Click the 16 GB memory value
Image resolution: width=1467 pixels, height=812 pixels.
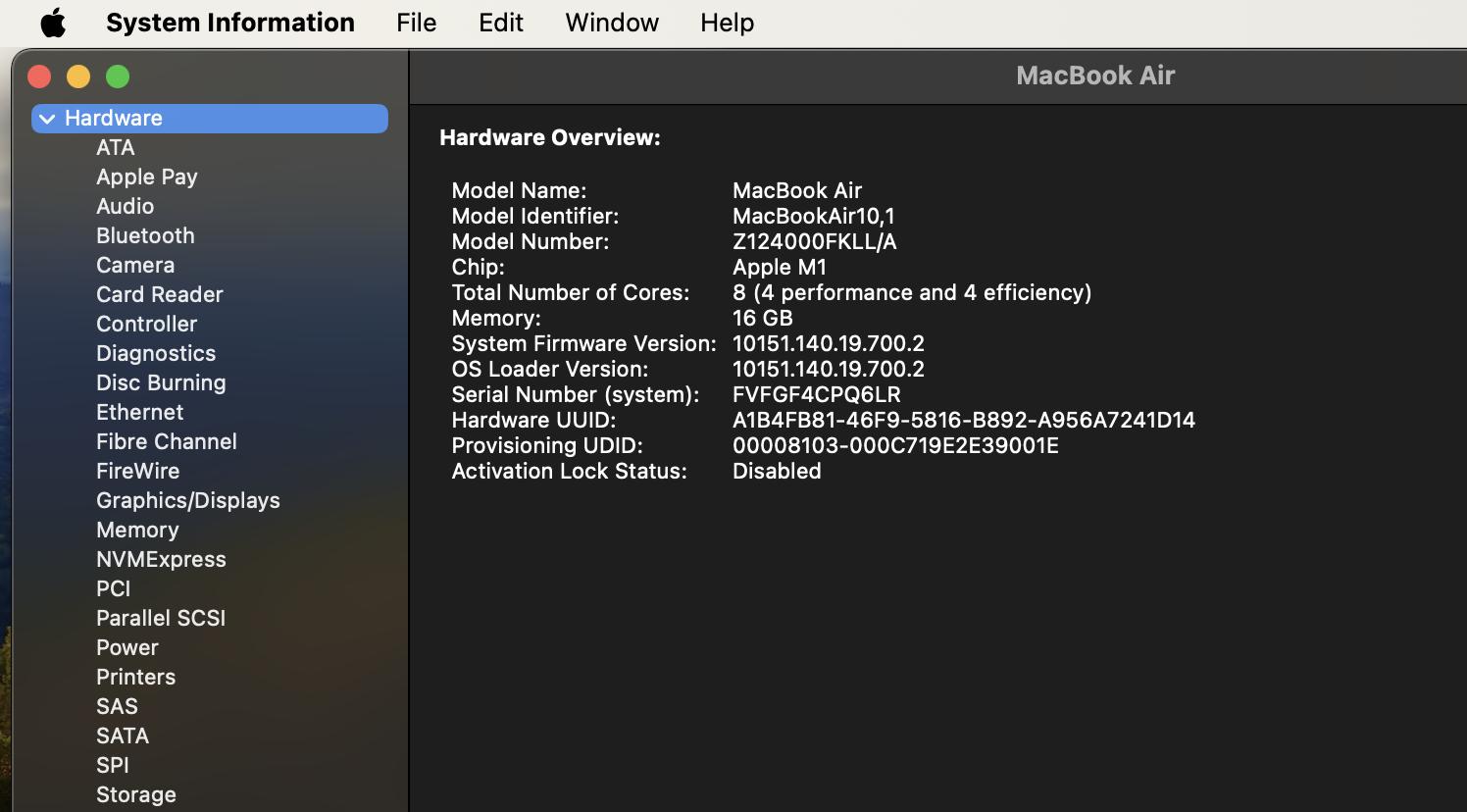coord(763,318)
